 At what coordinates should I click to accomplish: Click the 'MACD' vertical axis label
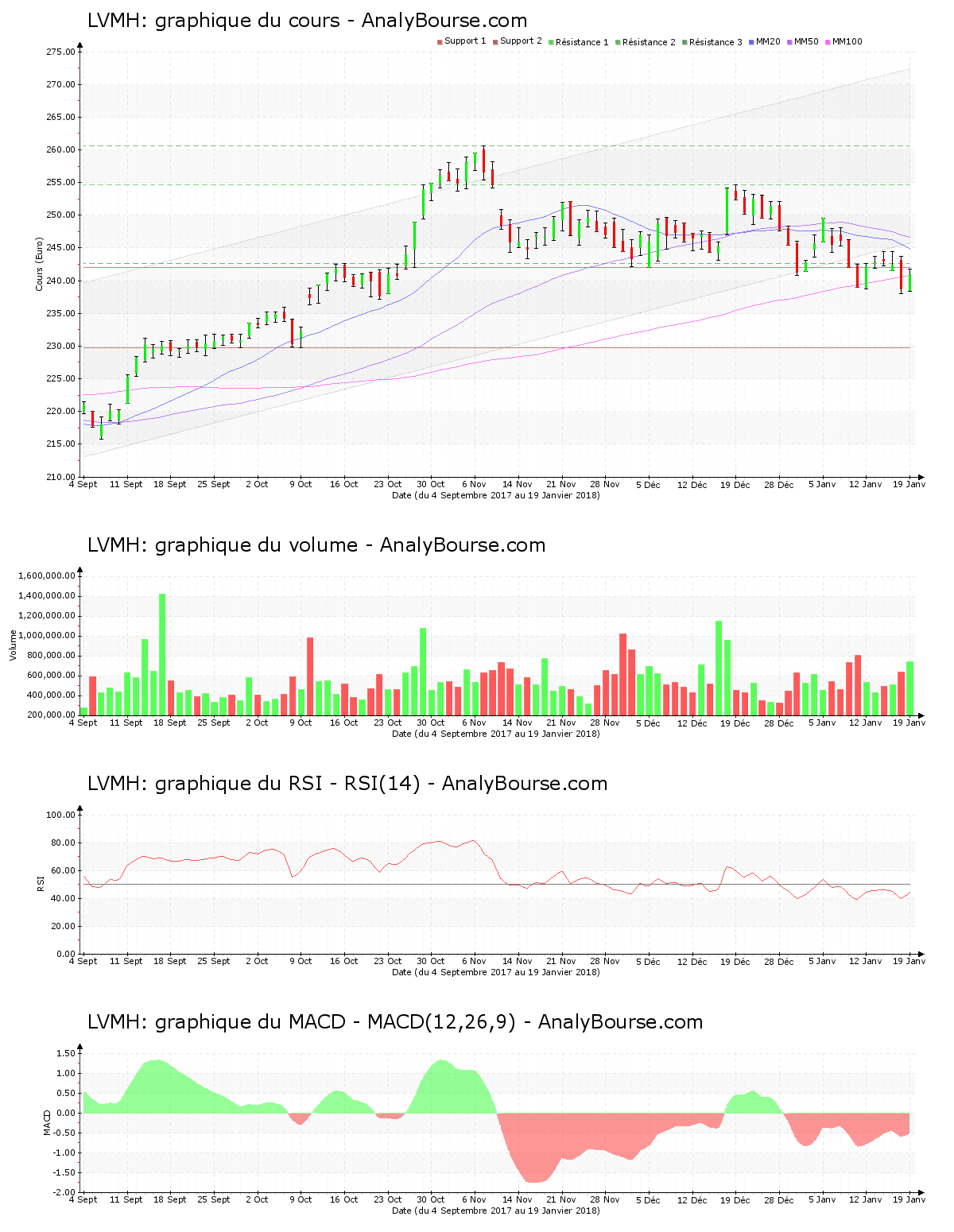(x=47, y=1122)
